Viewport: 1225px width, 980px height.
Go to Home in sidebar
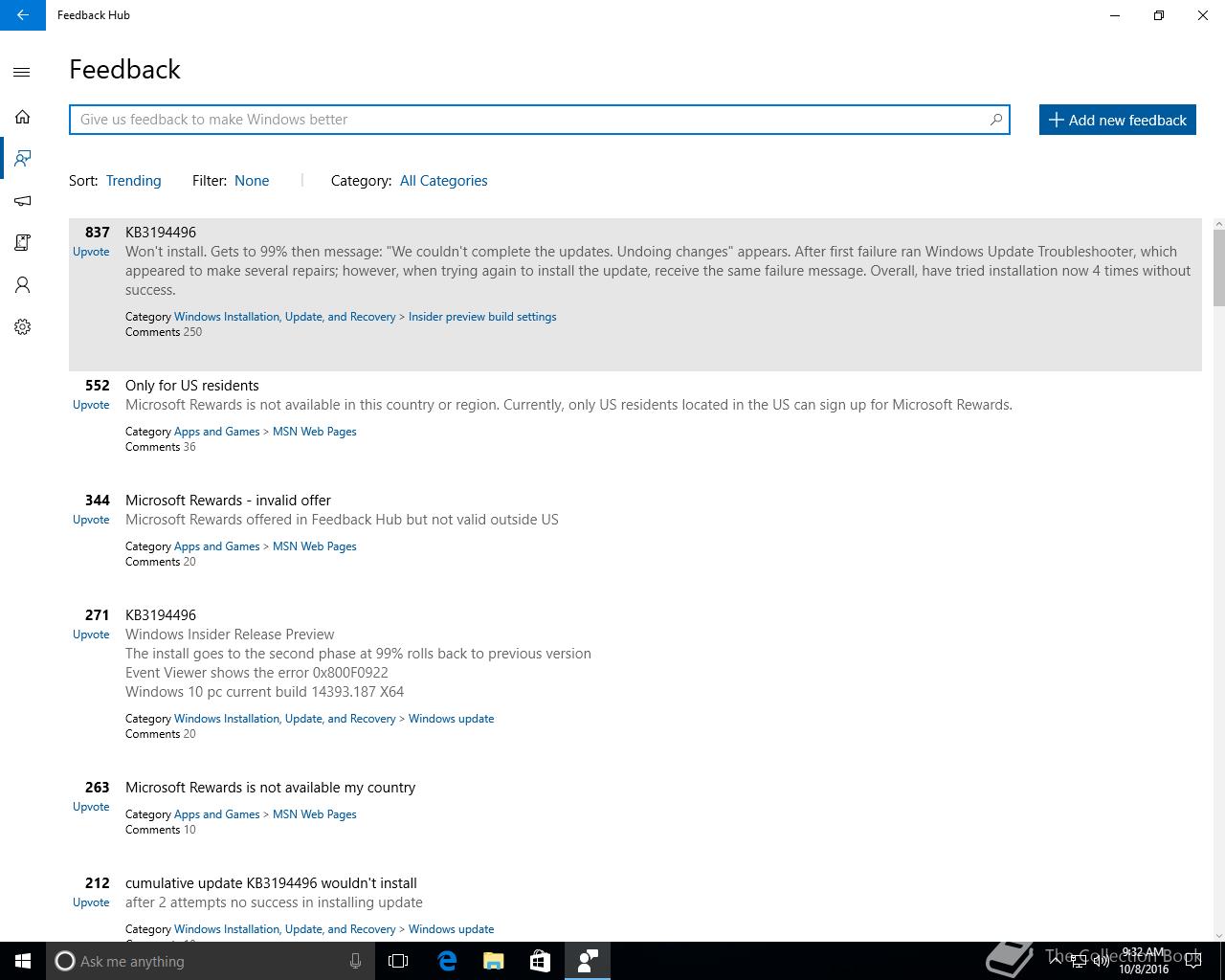pos(22,117)
